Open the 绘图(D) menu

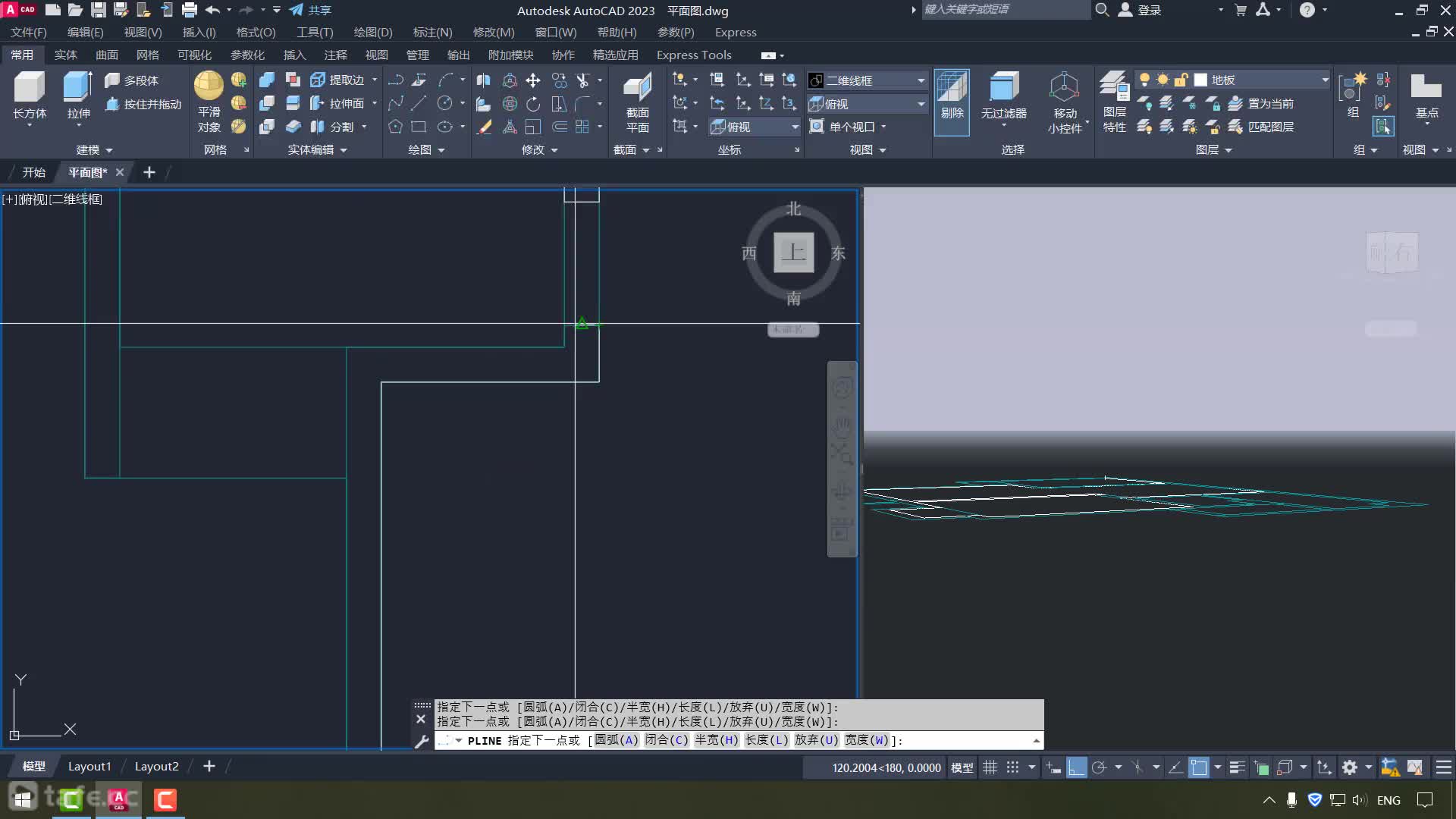coord(373,33)
